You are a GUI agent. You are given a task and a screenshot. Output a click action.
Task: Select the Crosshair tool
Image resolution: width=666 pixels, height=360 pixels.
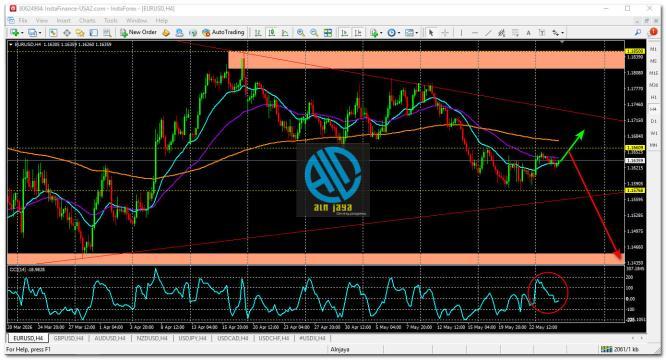pyautogui.click(x=445, y=33)
